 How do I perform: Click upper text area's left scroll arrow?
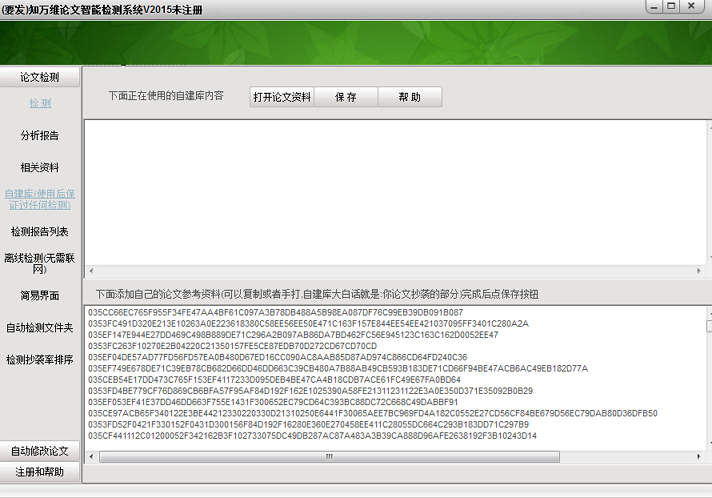click(x=91, y=271)
